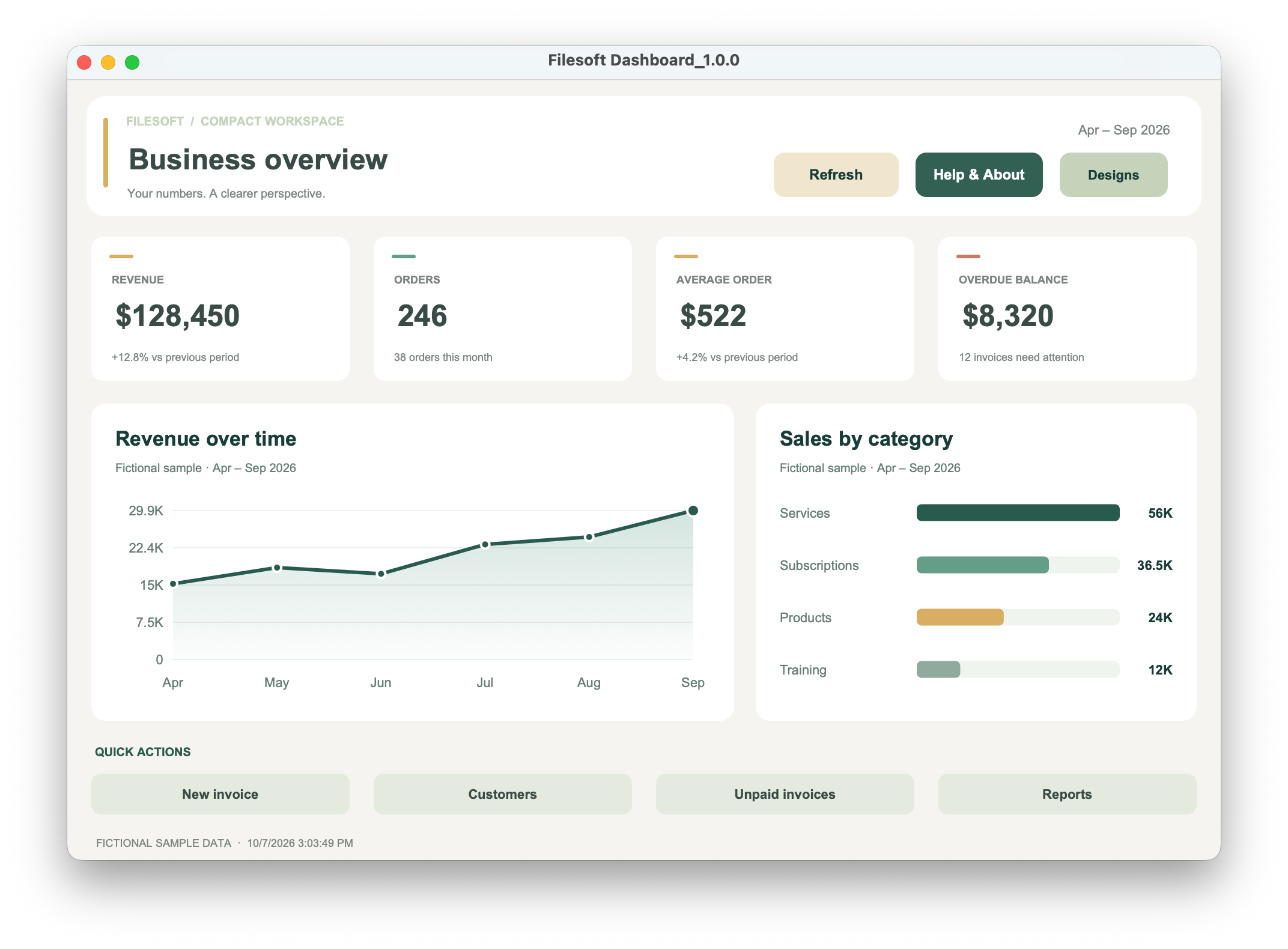Click the yellow minimize window button
1288x949 pixels.
108,62
